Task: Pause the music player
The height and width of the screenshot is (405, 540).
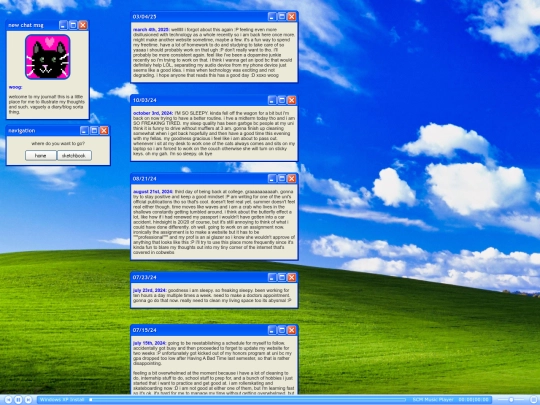Action: pos(19,400)
